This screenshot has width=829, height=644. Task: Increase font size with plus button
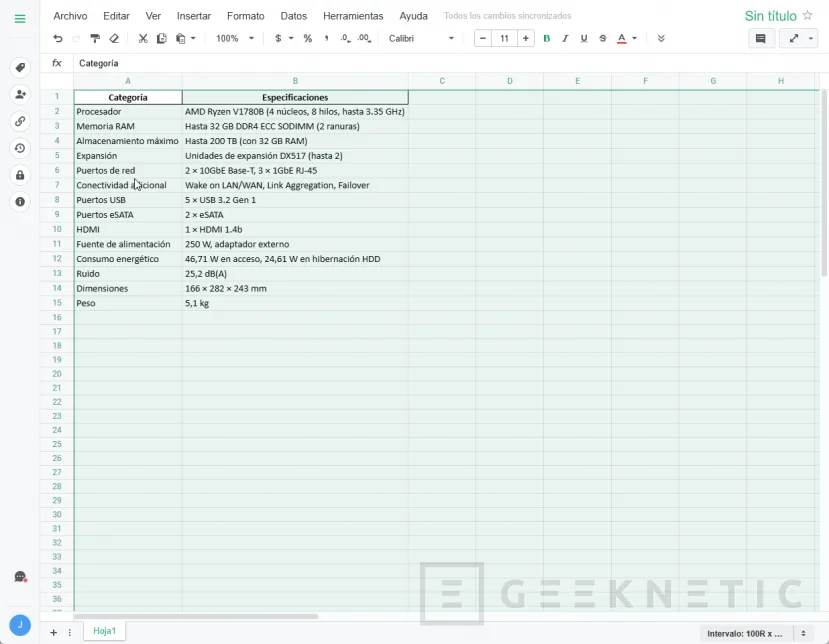click(526, 39)
